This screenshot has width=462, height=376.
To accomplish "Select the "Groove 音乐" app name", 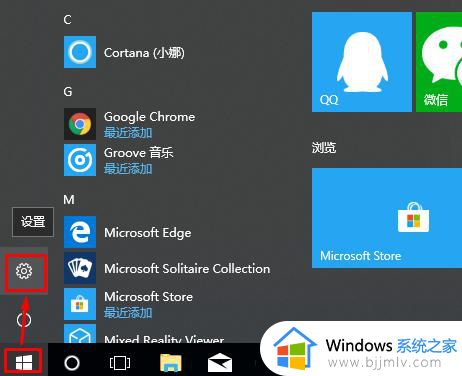I will point(139,153).
